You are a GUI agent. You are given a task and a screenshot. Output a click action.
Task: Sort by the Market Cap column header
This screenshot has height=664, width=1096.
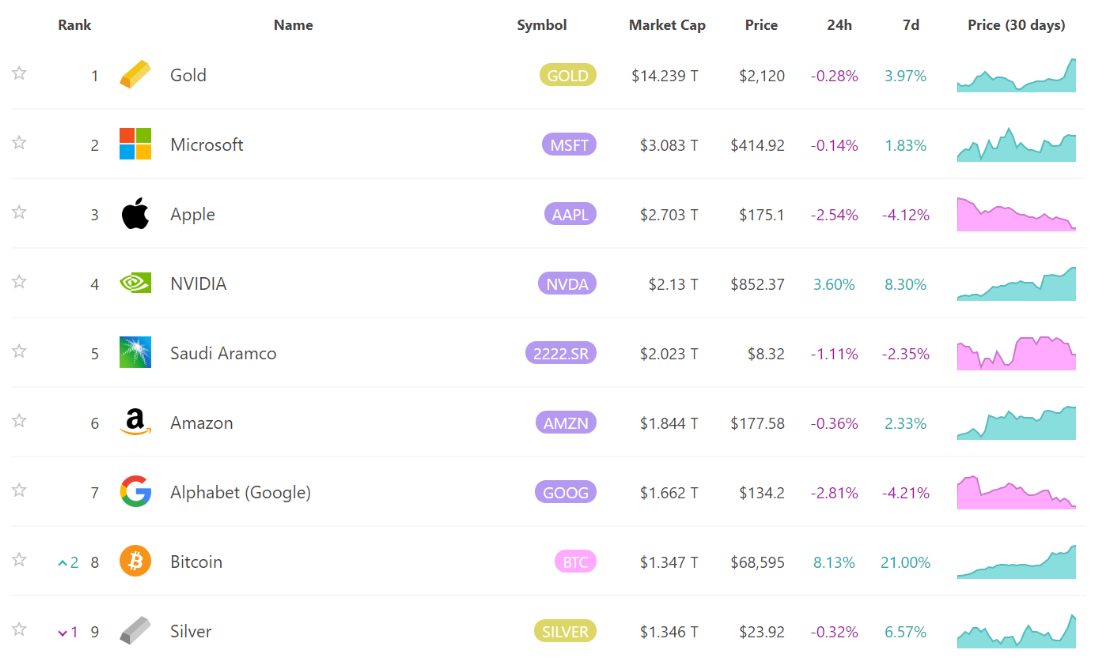click(667, 25)
